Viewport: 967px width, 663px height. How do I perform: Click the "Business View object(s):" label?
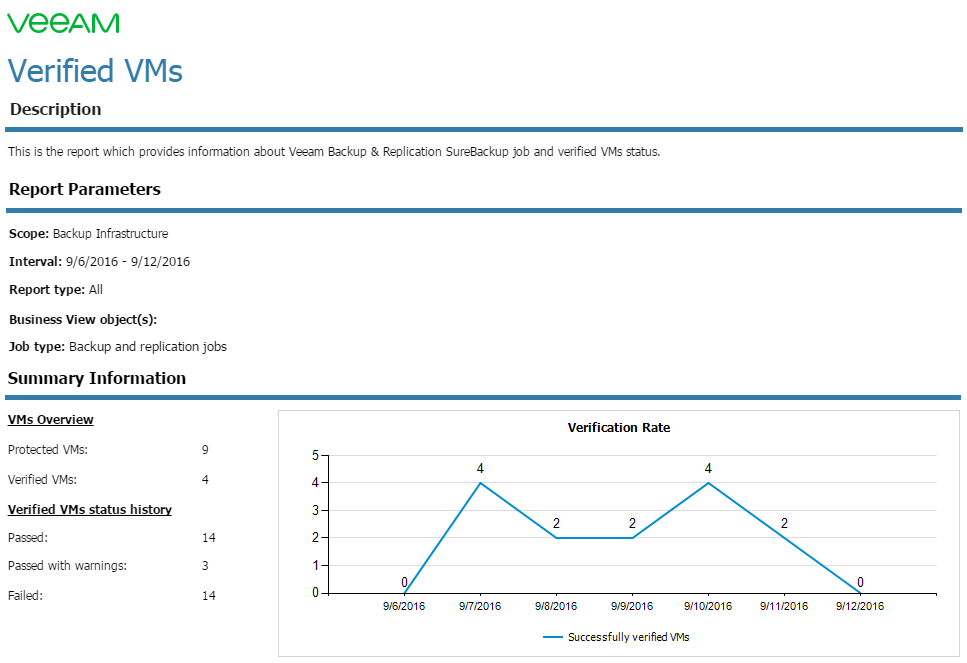pyautogui.click(x=83, y=319)
